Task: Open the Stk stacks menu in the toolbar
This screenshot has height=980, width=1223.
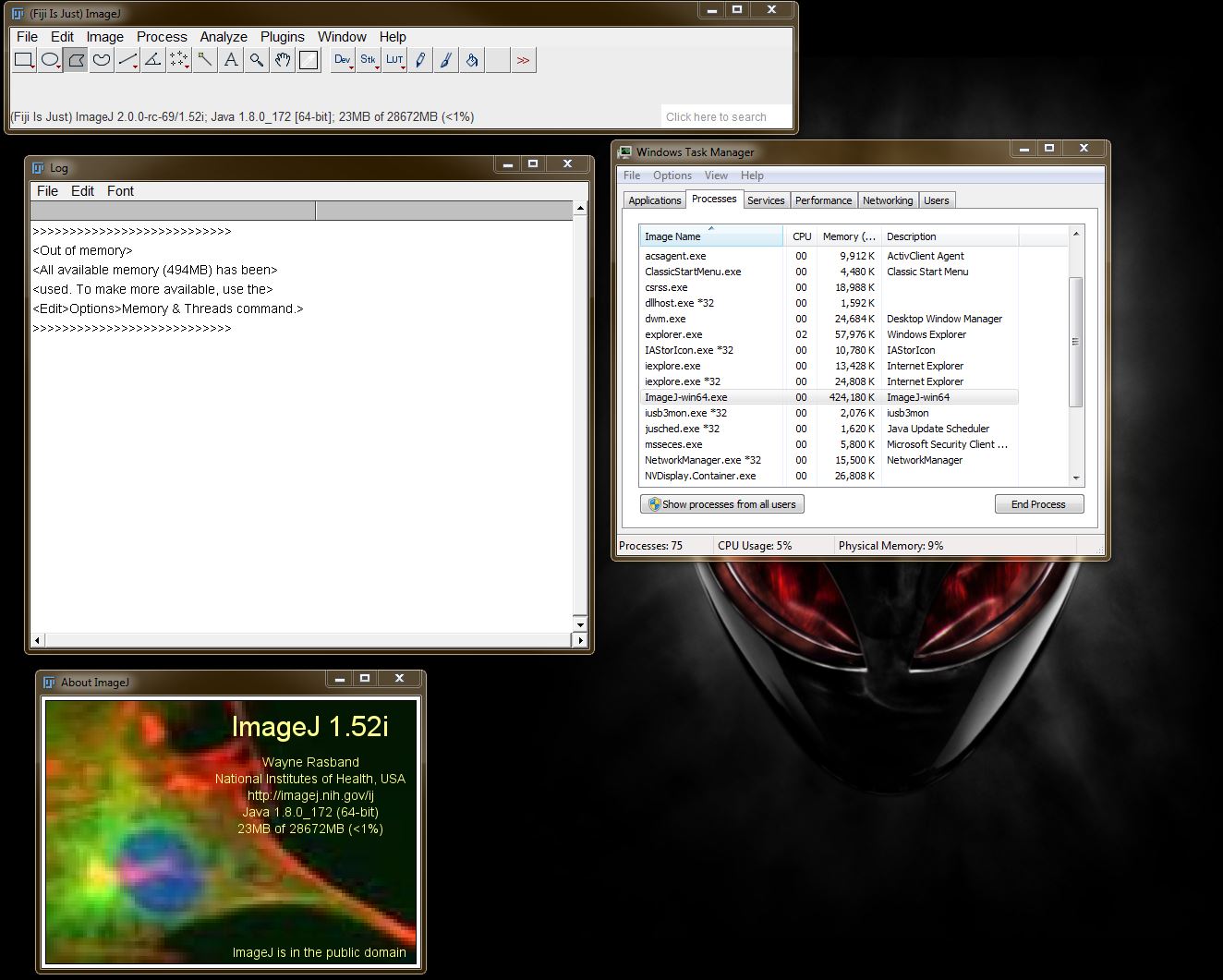Action: coord(369,61)
